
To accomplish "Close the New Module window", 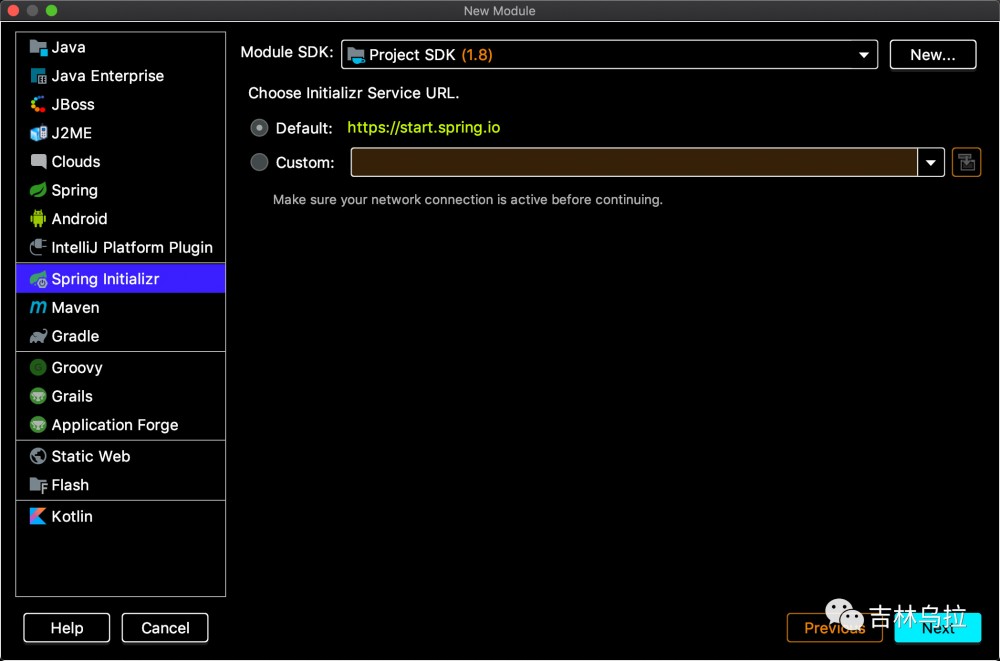I will click(x=13, y=10).
